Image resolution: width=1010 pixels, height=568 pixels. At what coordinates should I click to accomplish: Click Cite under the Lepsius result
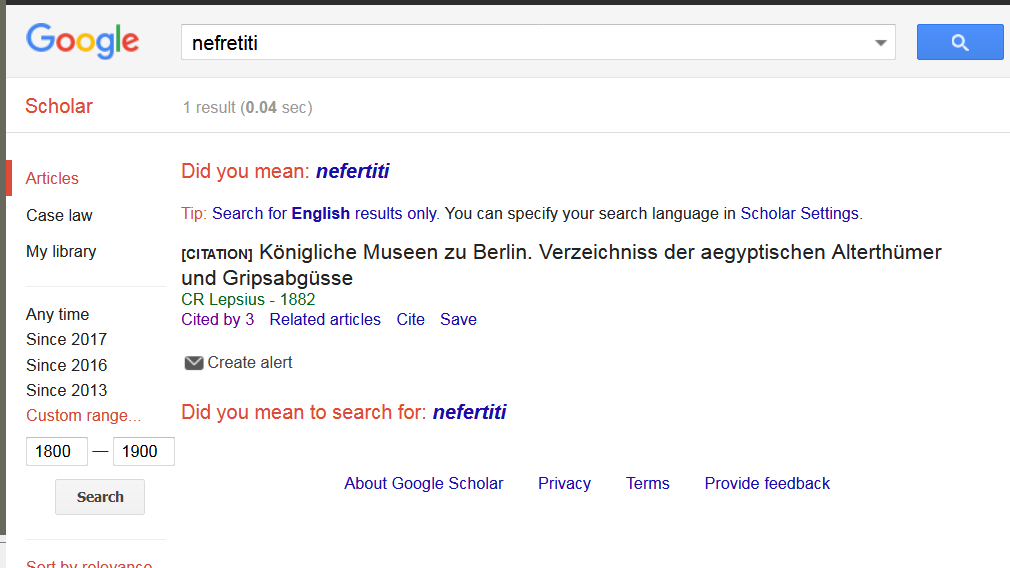[x=410, y=320]
